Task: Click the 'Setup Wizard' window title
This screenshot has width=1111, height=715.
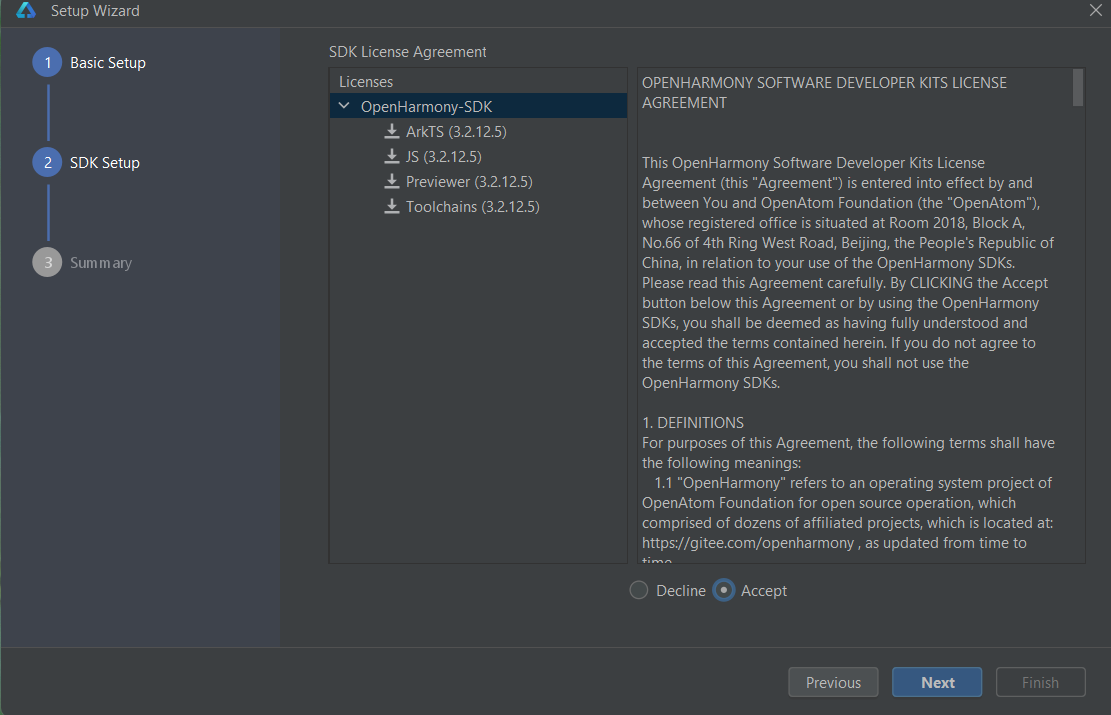Action: (95, 11)
